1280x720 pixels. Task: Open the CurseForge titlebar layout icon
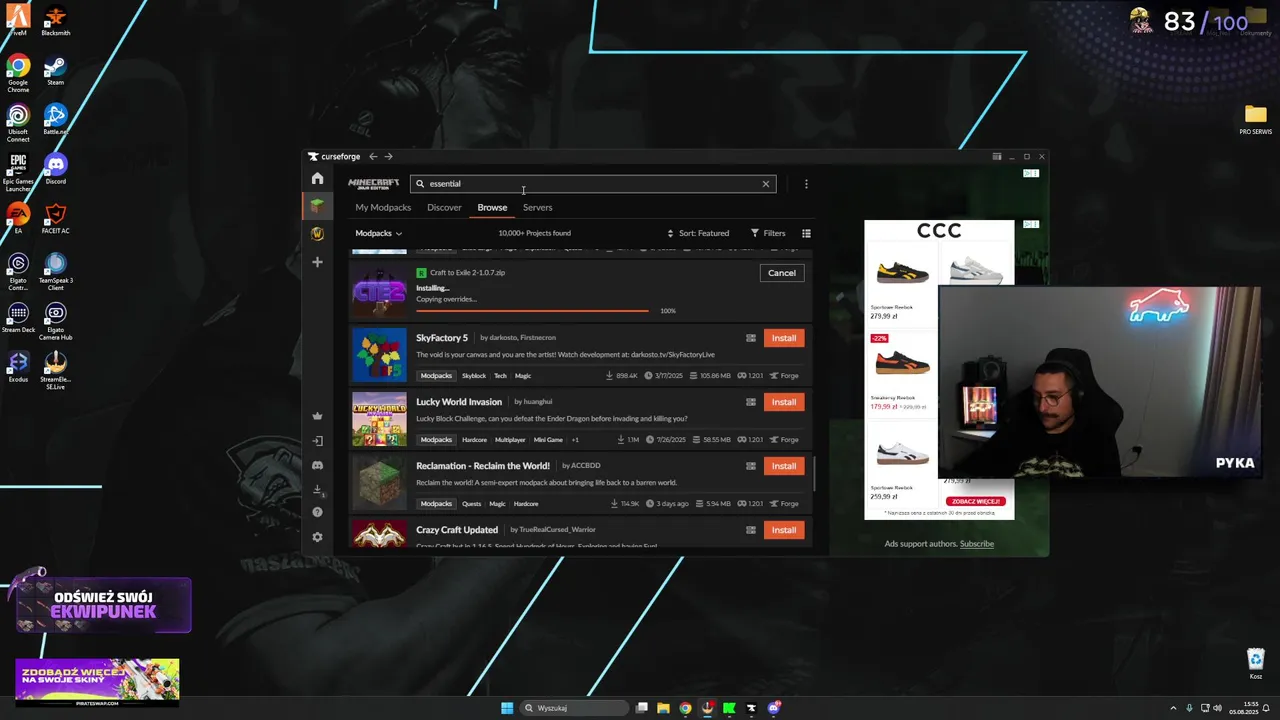pyautogui.click(x=996, y=156)
